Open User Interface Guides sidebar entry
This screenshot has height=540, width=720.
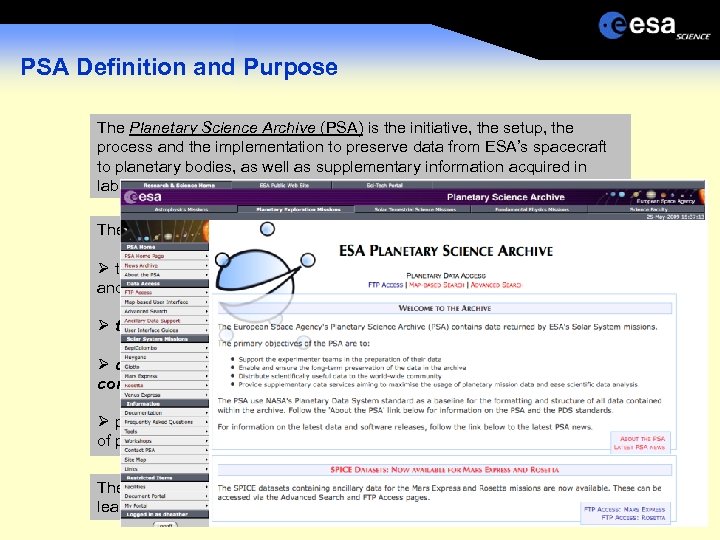click(165, 330)
